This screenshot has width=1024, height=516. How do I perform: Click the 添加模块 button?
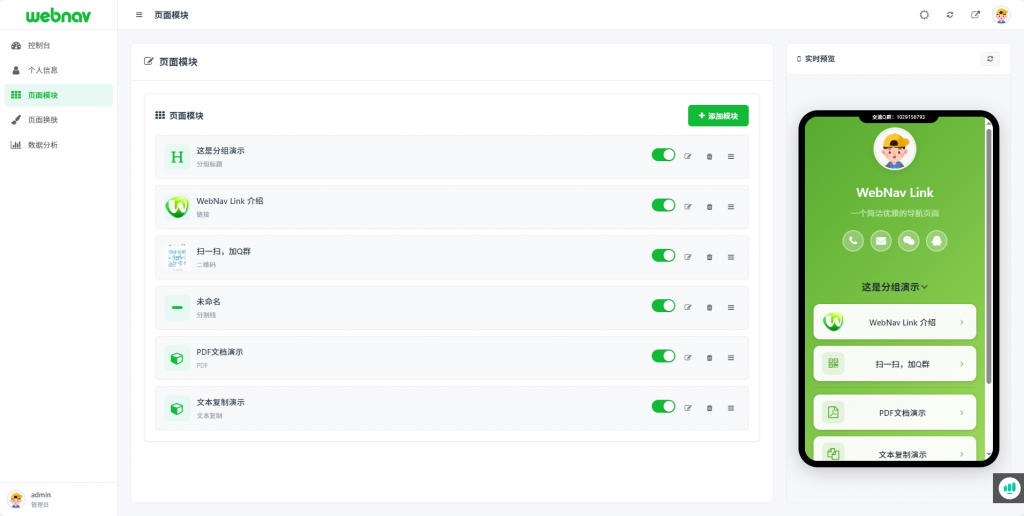pos(718,116)
